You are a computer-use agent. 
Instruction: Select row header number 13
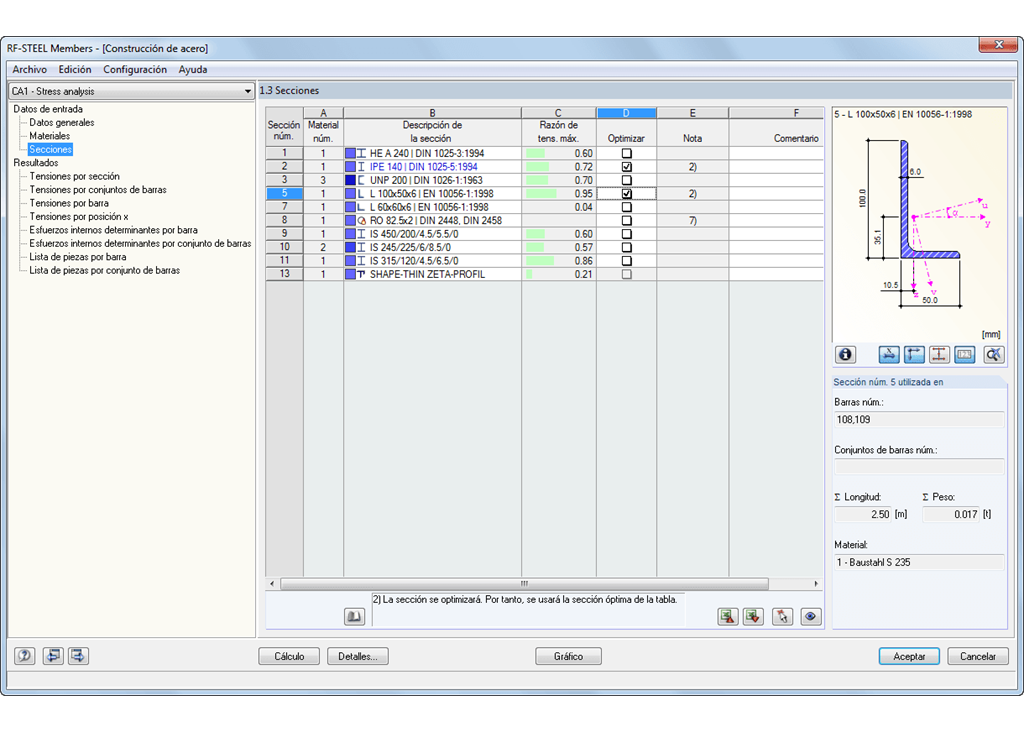pyautogui.click(x=284, y=274)
